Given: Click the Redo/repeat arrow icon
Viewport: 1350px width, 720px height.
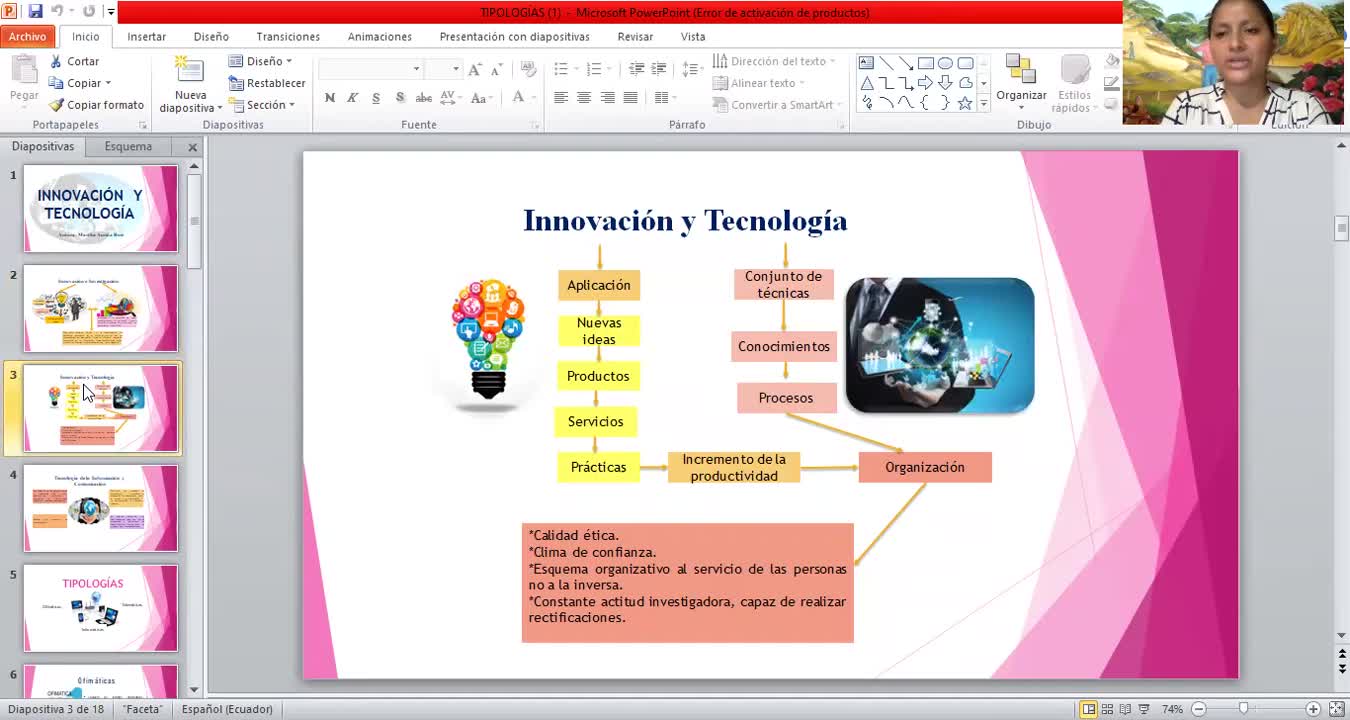Looking at the screenshot, I should (89, 12).
